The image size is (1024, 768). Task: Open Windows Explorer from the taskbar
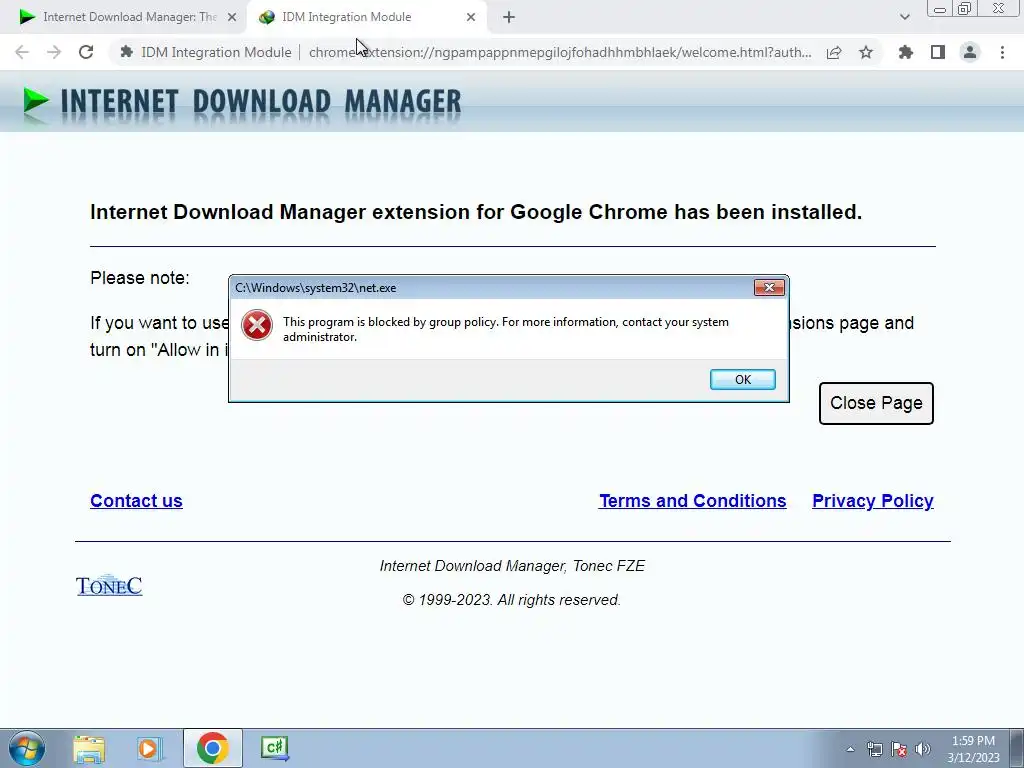(89, 748)
